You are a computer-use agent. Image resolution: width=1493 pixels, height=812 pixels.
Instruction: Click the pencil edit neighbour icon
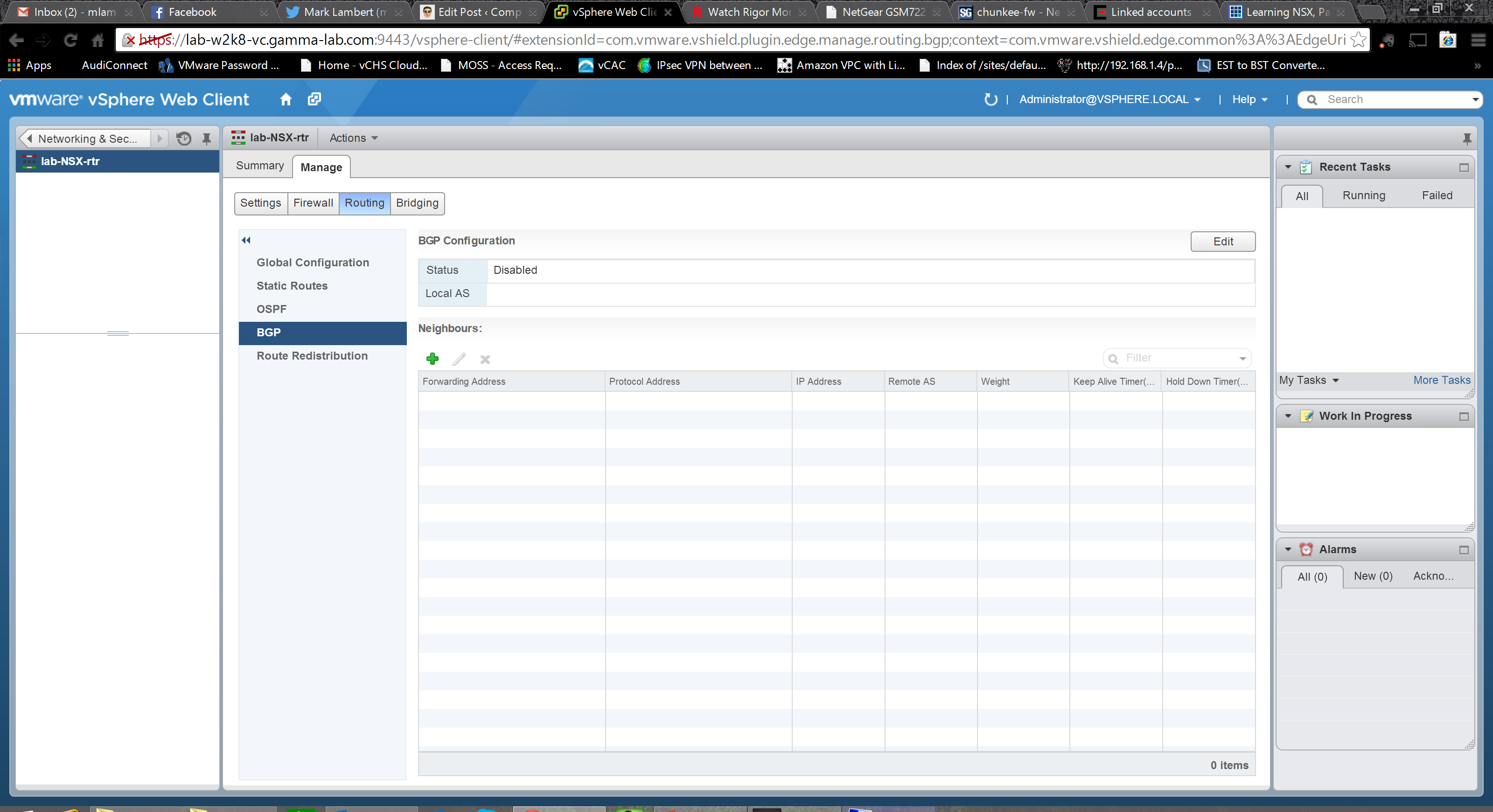click(459, 359)
